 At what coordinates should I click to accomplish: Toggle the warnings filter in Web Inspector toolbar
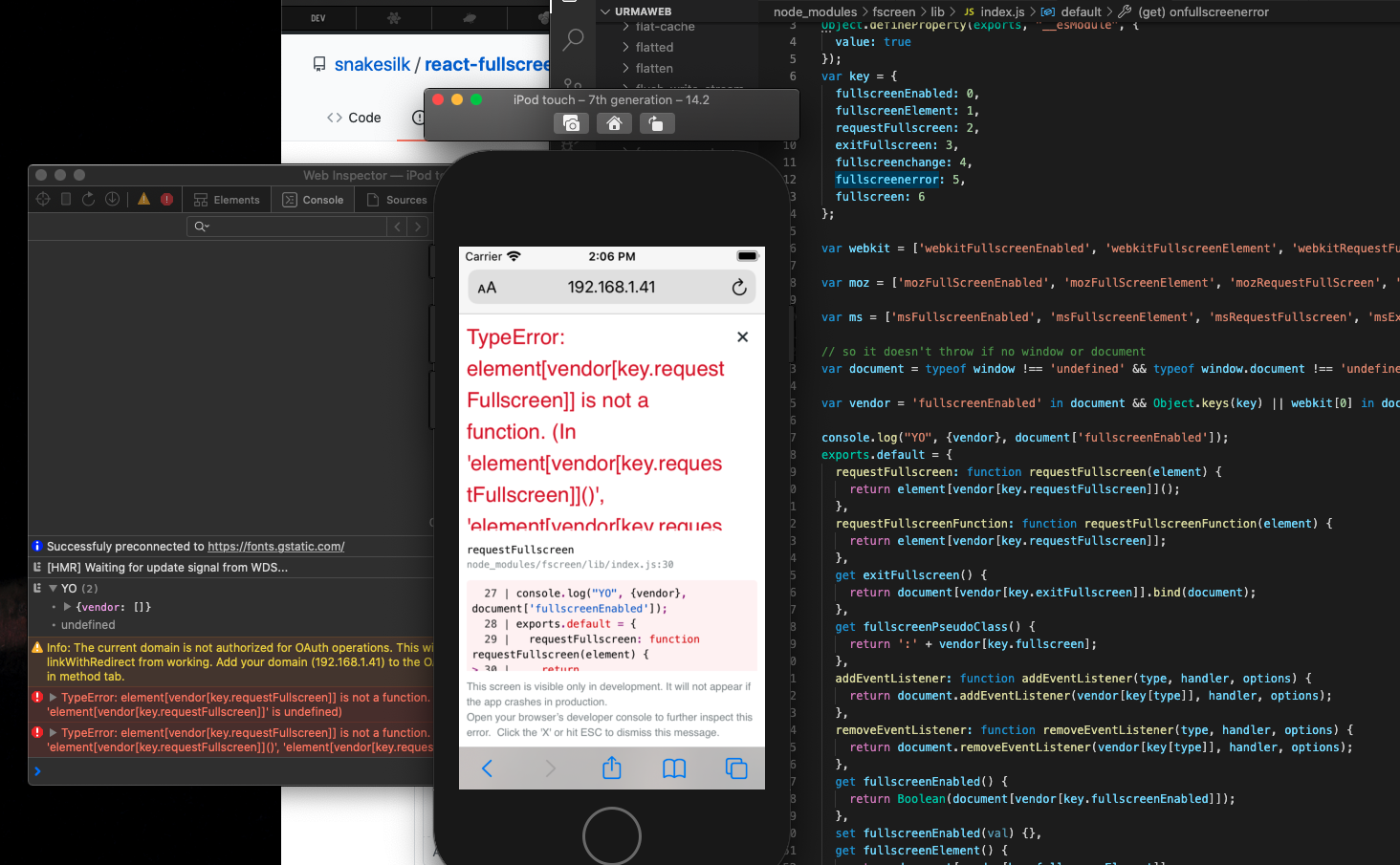[142, 199]
